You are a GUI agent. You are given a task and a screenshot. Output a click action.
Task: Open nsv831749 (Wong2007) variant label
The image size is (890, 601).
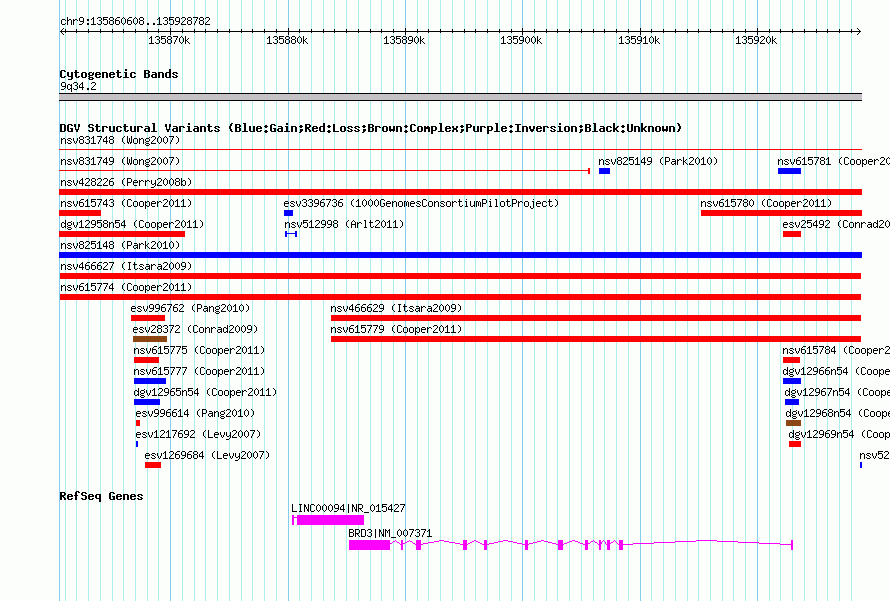(120, 161)
